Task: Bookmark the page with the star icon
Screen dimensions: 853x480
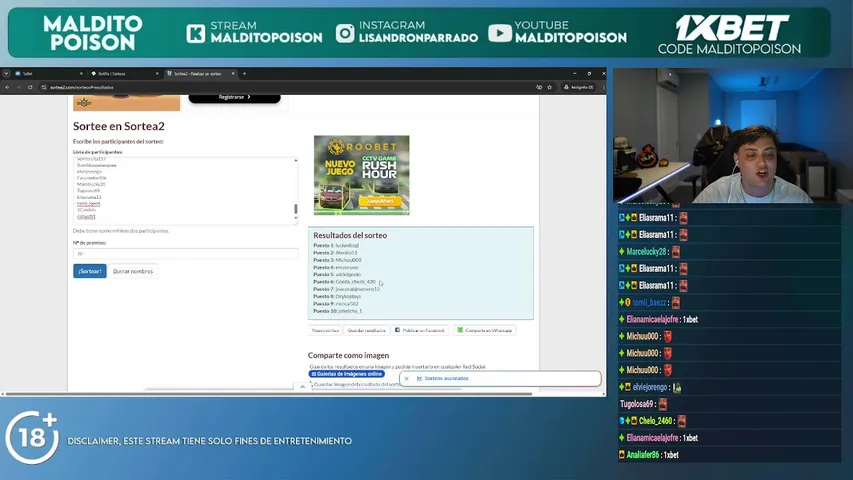Action: point(549,87)
